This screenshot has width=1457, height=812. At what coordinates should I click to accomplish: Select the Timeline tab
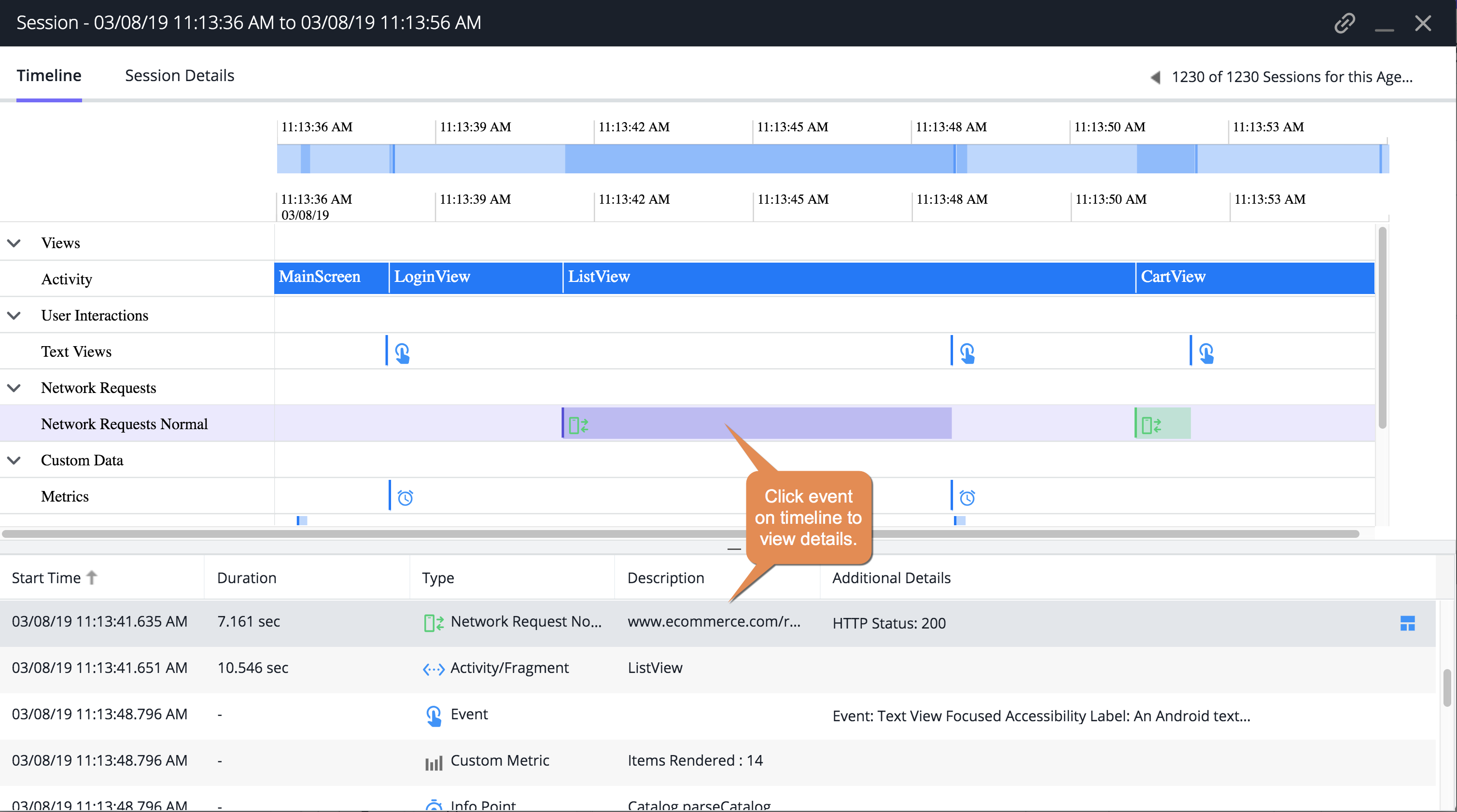pyautogui.click(x=49, y=76)
